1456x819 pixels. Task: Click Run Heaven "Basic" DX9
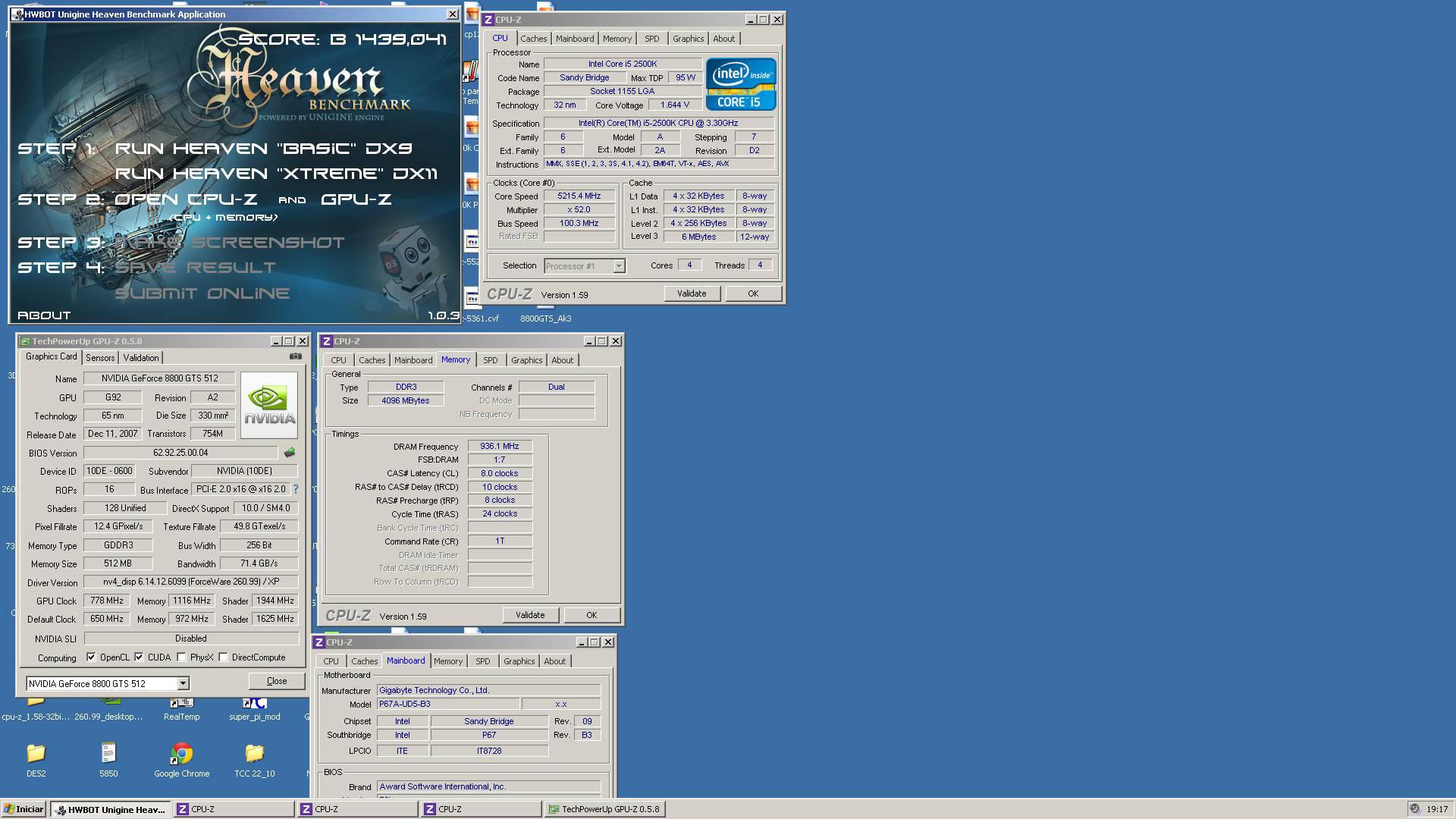pyautogui.click(x=263, y=149)
